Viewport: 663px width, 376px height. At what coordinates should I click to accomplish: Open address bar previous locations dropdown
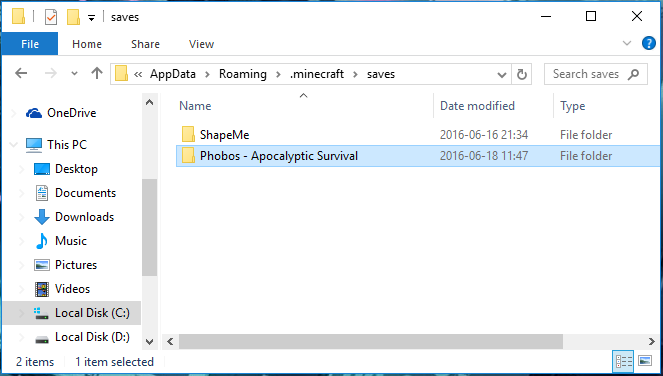(x=502, y=75)
